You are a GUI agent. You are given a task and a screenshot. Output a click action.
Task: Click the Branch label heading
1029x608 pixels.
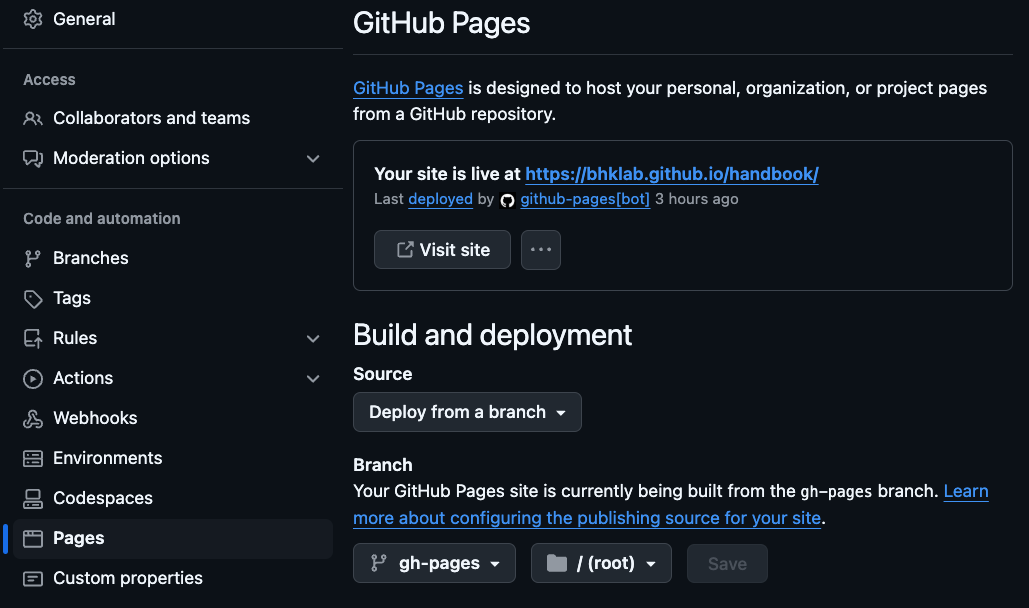pyautogui.click(x=383, y=465)
